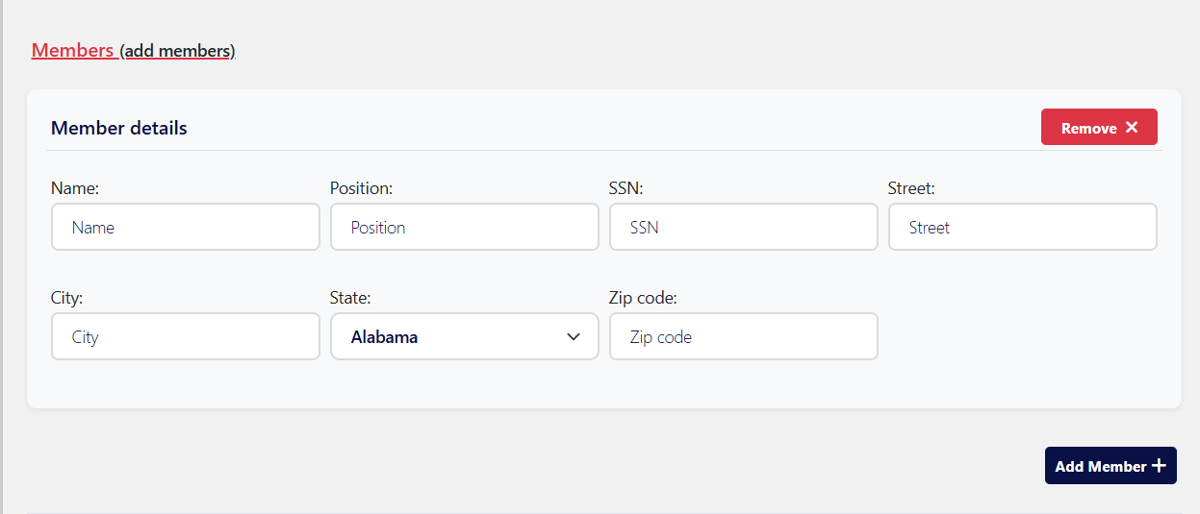Select the City input field
This screenshot has width=1200, height=514.
click(x=185, y=337)
